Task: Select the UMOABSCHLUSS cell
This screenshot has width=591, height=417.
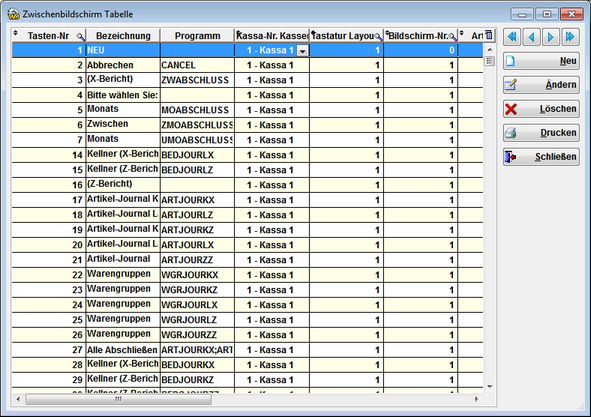Action: (197, 140)
